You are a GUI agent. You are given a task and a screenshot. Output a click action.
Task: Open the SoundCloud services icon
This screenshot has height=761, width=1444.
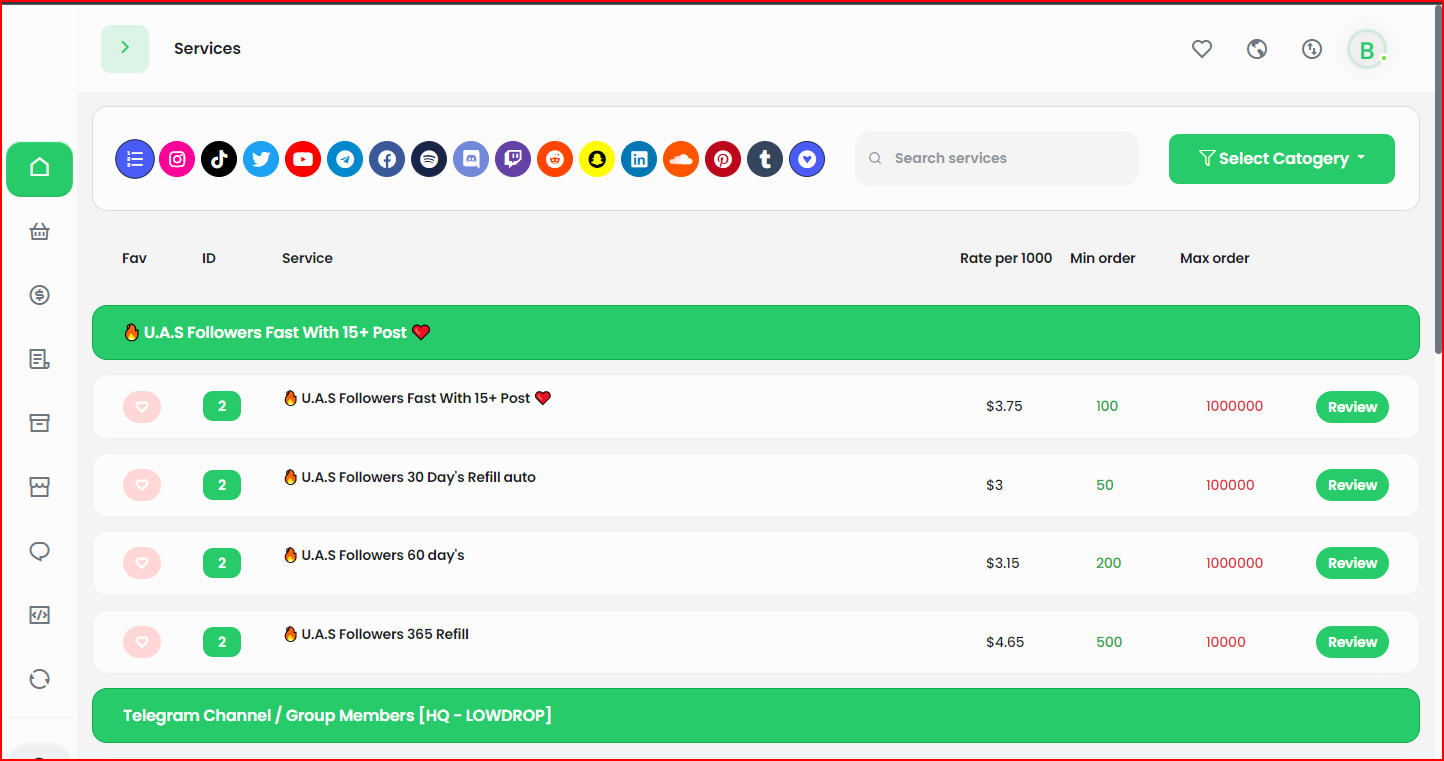click(681, 159)
